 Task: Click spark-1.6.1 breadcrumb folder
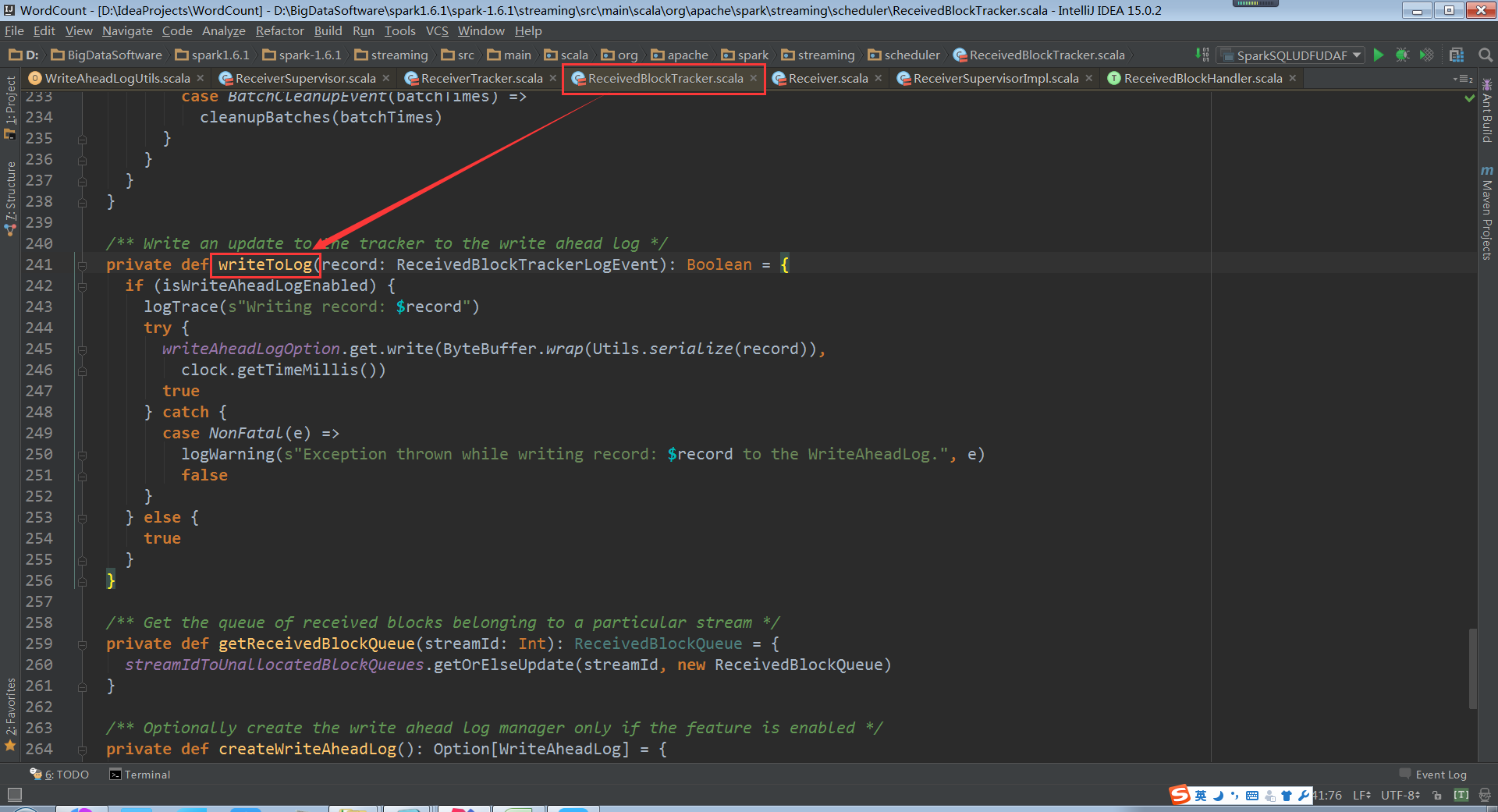pyautogui.click(x=302, y=55)
